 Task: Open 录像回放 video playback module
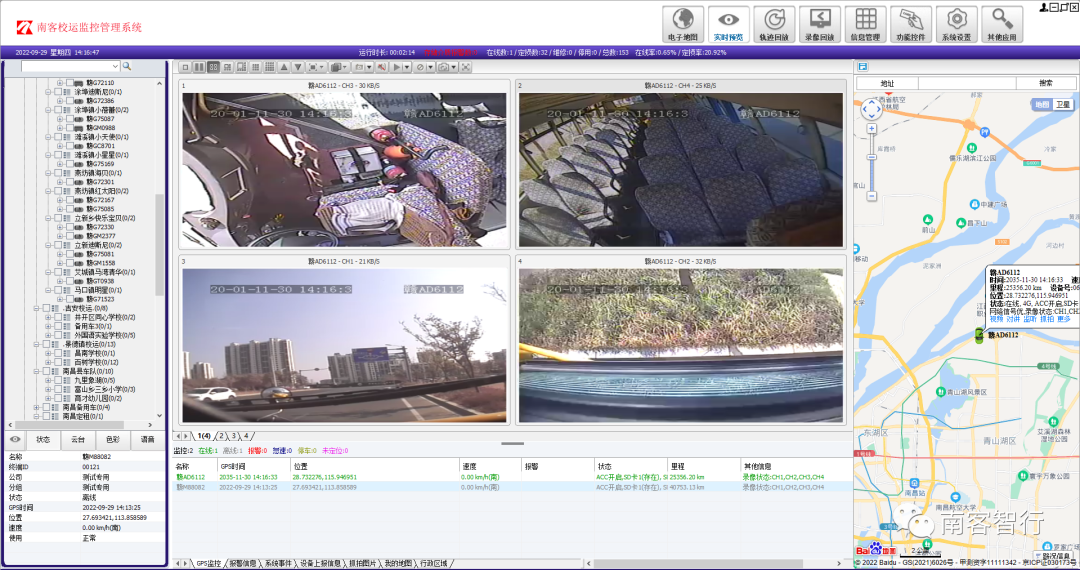(x=820, y=24)
